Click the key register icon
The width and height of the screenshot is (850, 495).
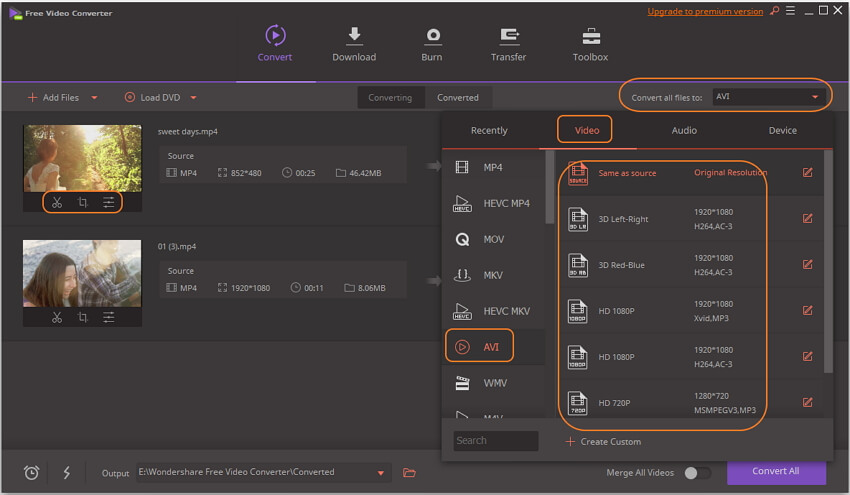click(775, 10)
